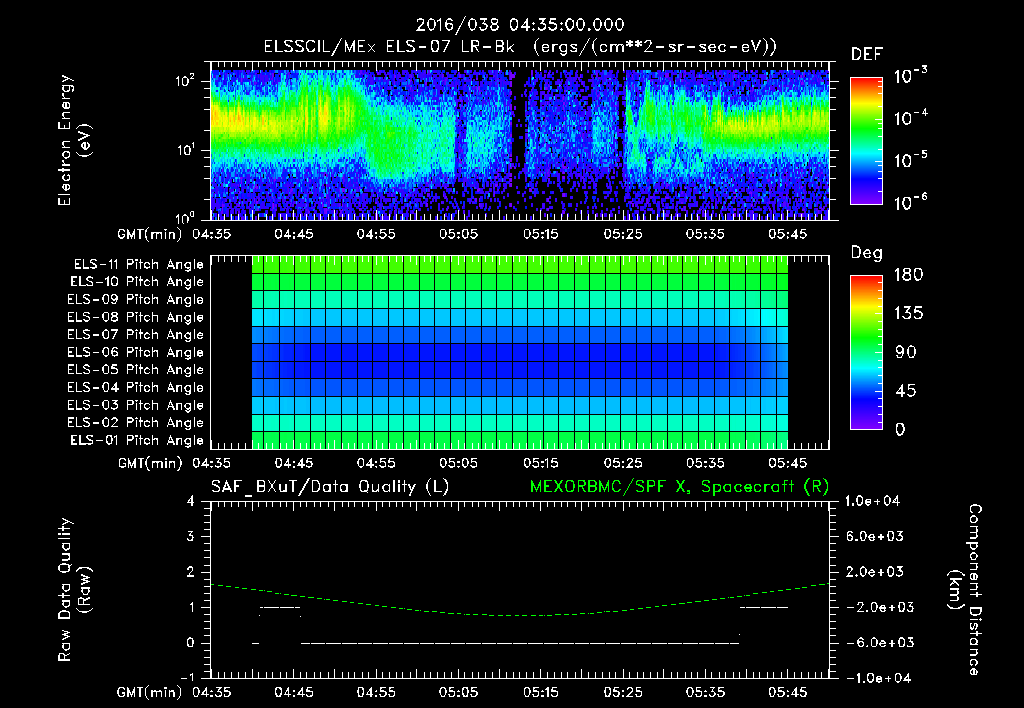The height and width of the screenshot is (708, 1024).
Task: Click the 10^1 energy axis value
Action: [185, 150]
